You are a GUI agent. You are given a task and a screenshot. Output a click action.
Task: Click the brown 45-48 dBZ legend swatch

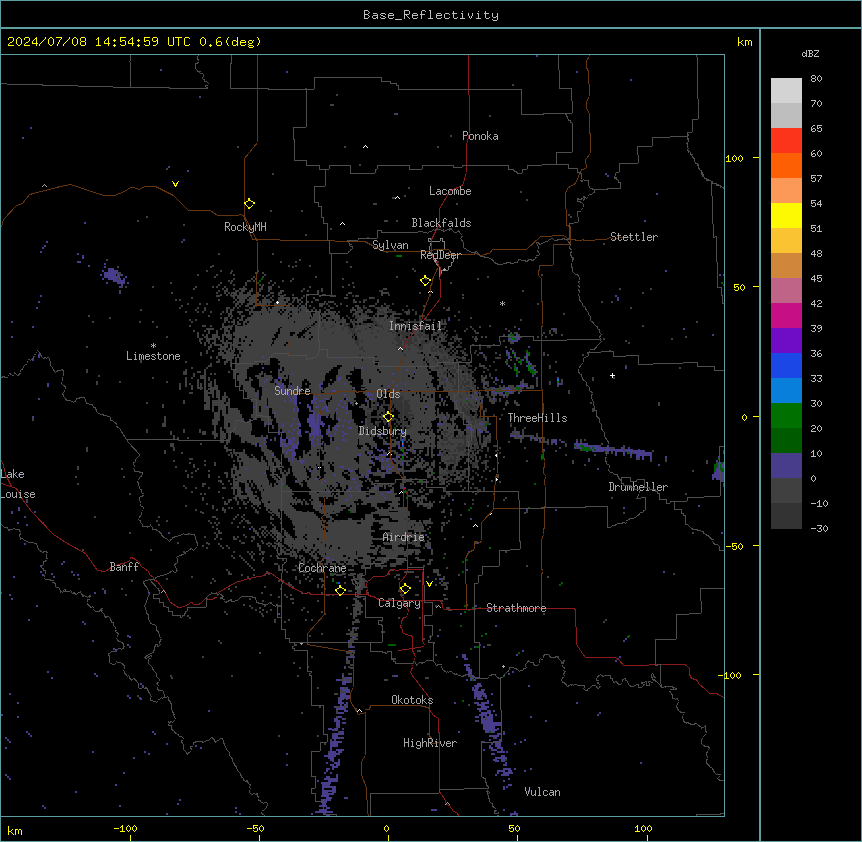click(x=786, y=265)
